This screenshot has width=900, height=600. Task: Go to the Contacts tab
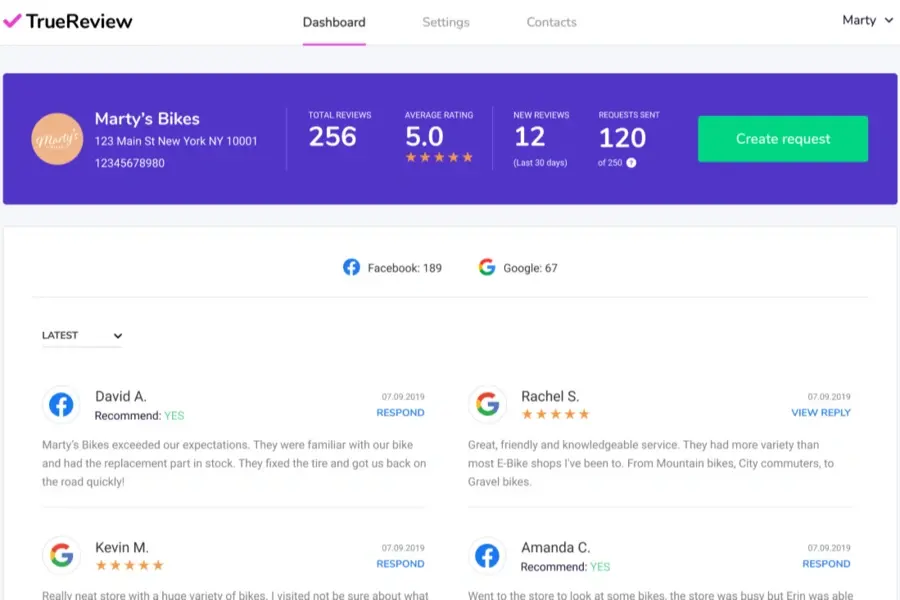(552, 22)
